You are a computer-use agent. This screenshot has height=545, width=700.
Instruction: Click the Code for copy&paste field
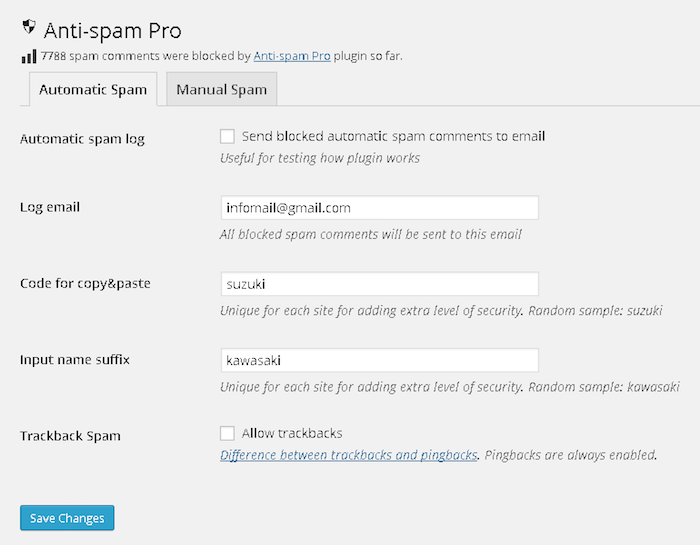tap(379, 284)
